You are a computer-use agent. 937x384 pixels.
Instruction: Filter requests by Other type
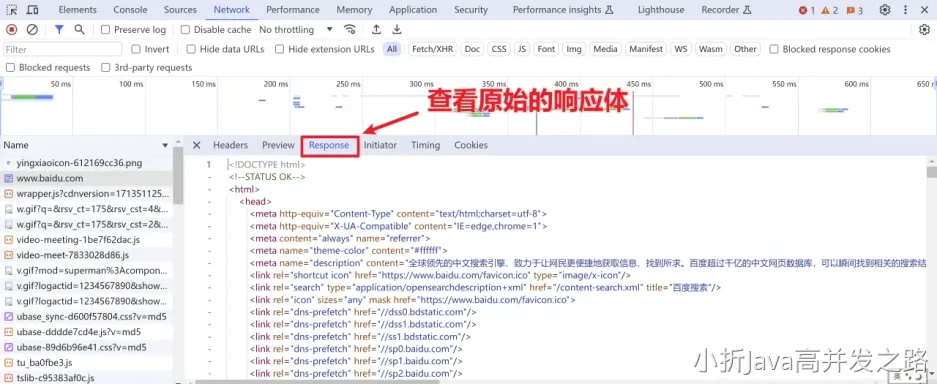click(x=745, y=49)
